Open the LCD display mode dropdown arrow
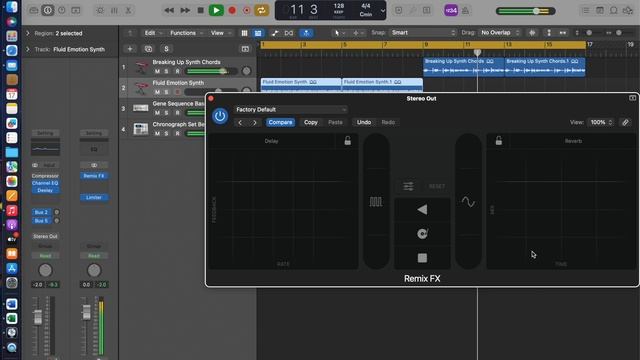Screen dimensions: 640x360 tap(383, 11)
